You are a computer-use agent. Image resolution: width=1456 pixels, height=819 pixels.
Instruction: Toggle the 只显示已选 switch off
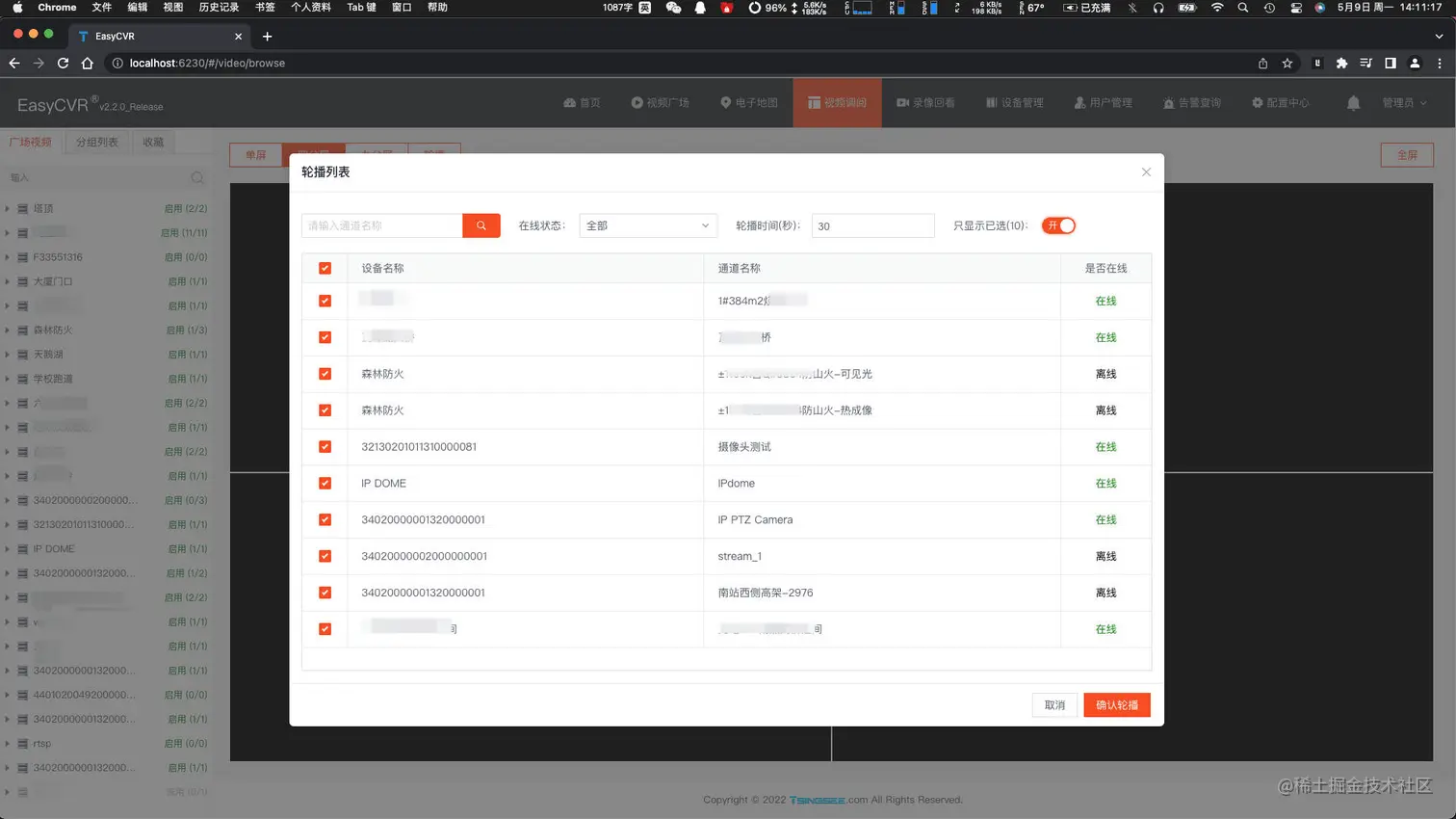(1058, 225)
